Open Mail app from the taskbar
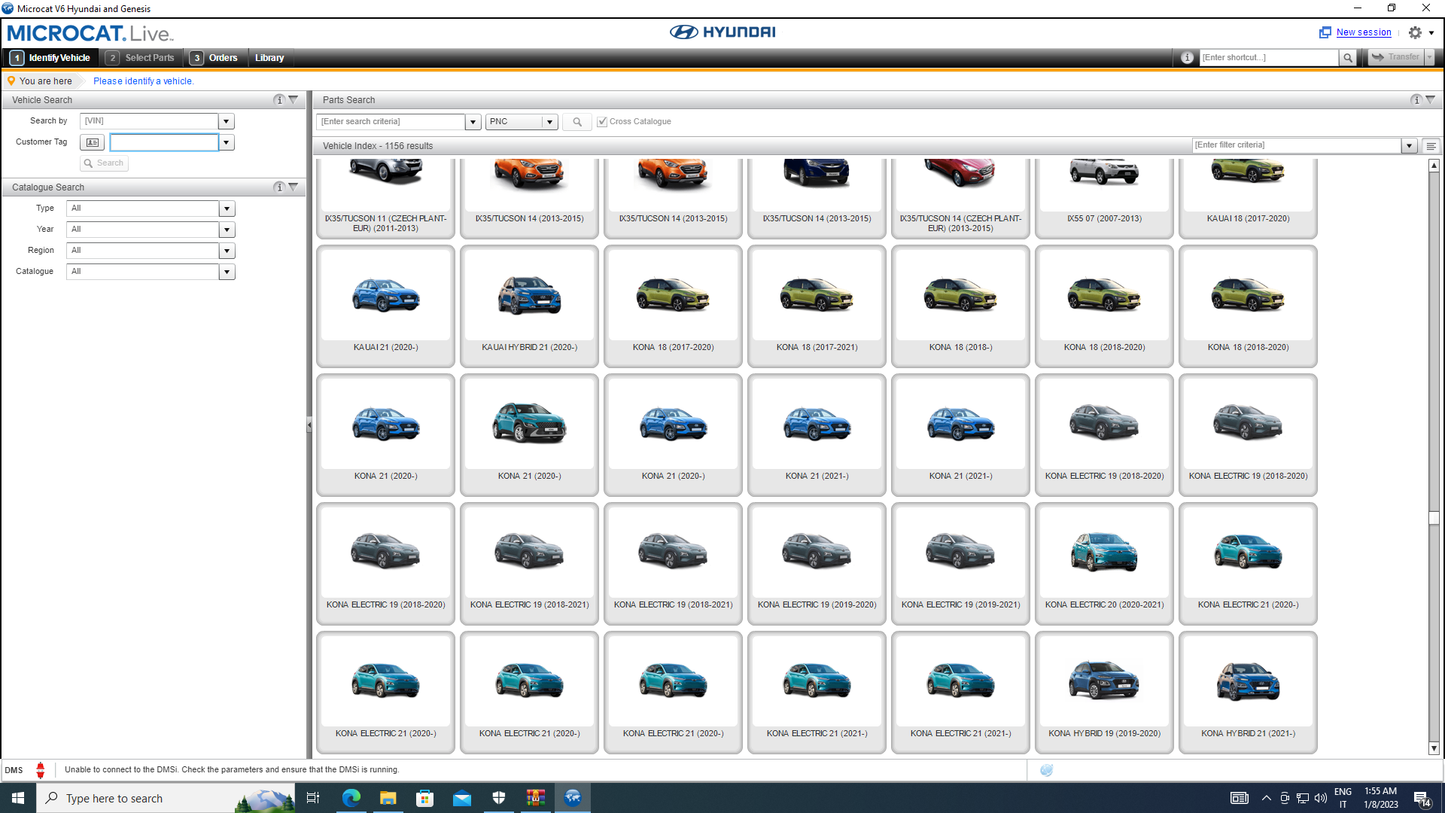1445x813 pixels. [x=462, y=798]
